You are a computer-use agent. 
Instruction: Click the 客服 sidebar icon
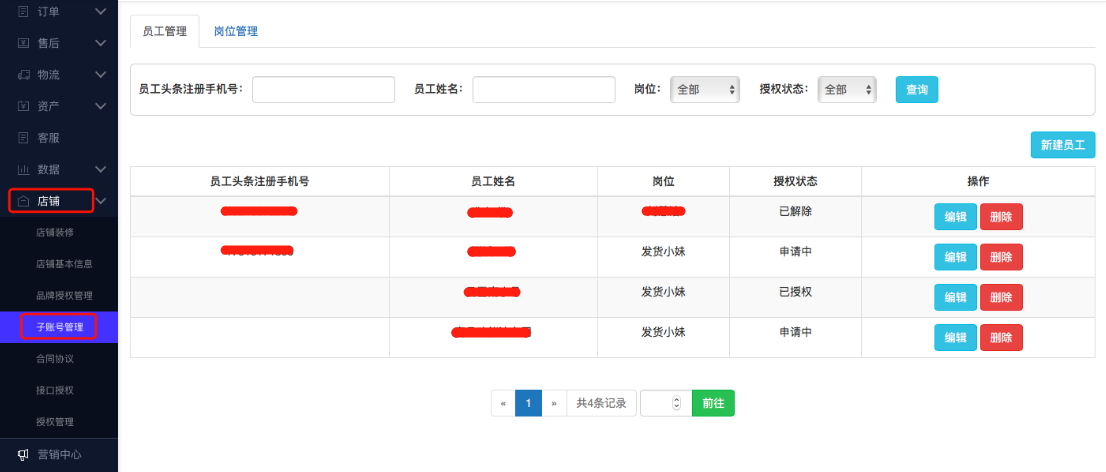click(x=23, y=138)
